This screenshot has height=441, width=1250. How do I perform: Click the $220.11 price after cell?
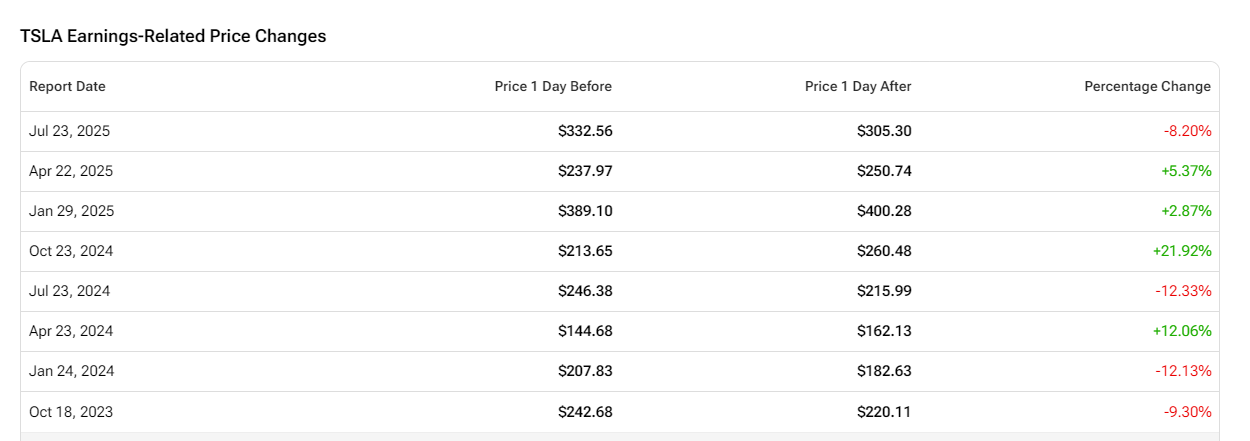(x=884, y=411)
